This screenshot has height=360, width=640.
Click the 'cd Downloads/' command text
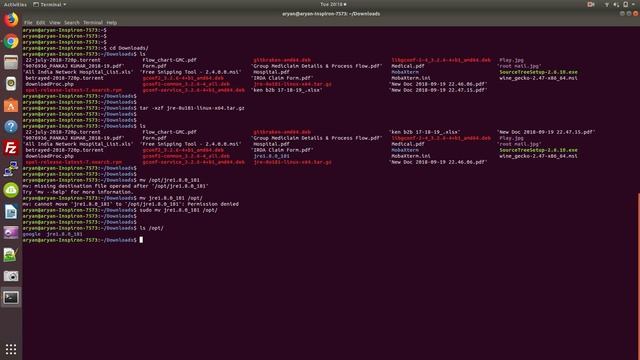[x=129, y=48]
